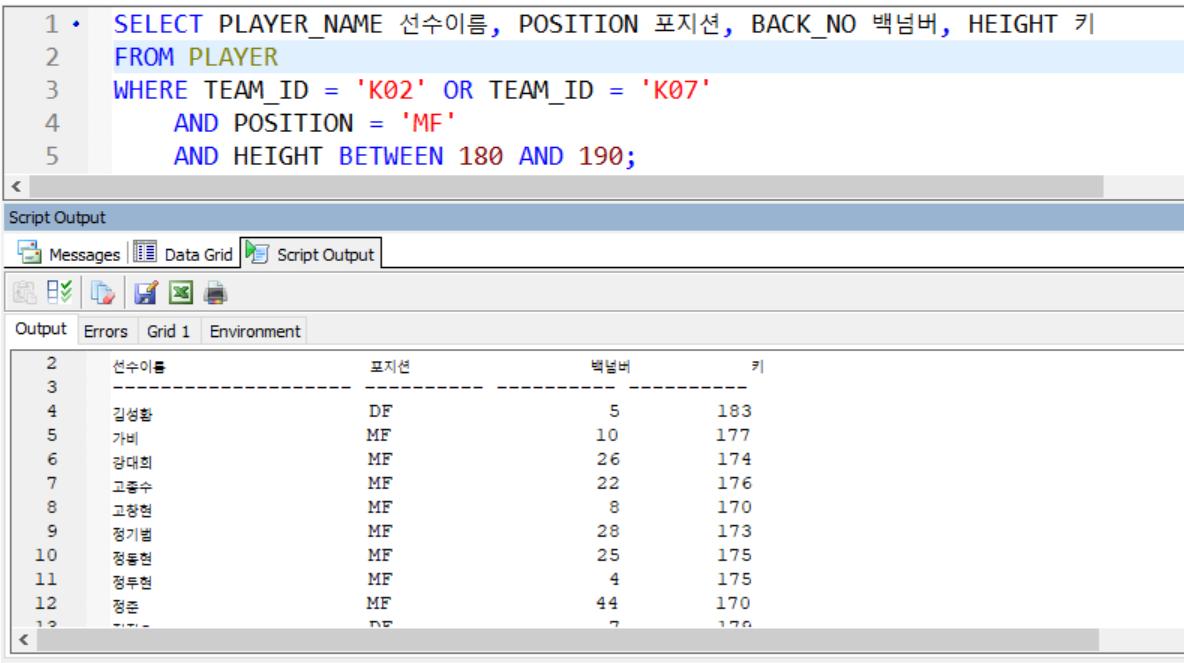Click the player name 정기범
The width and height of the screenshot is (1184, 663).
point(132,534)
